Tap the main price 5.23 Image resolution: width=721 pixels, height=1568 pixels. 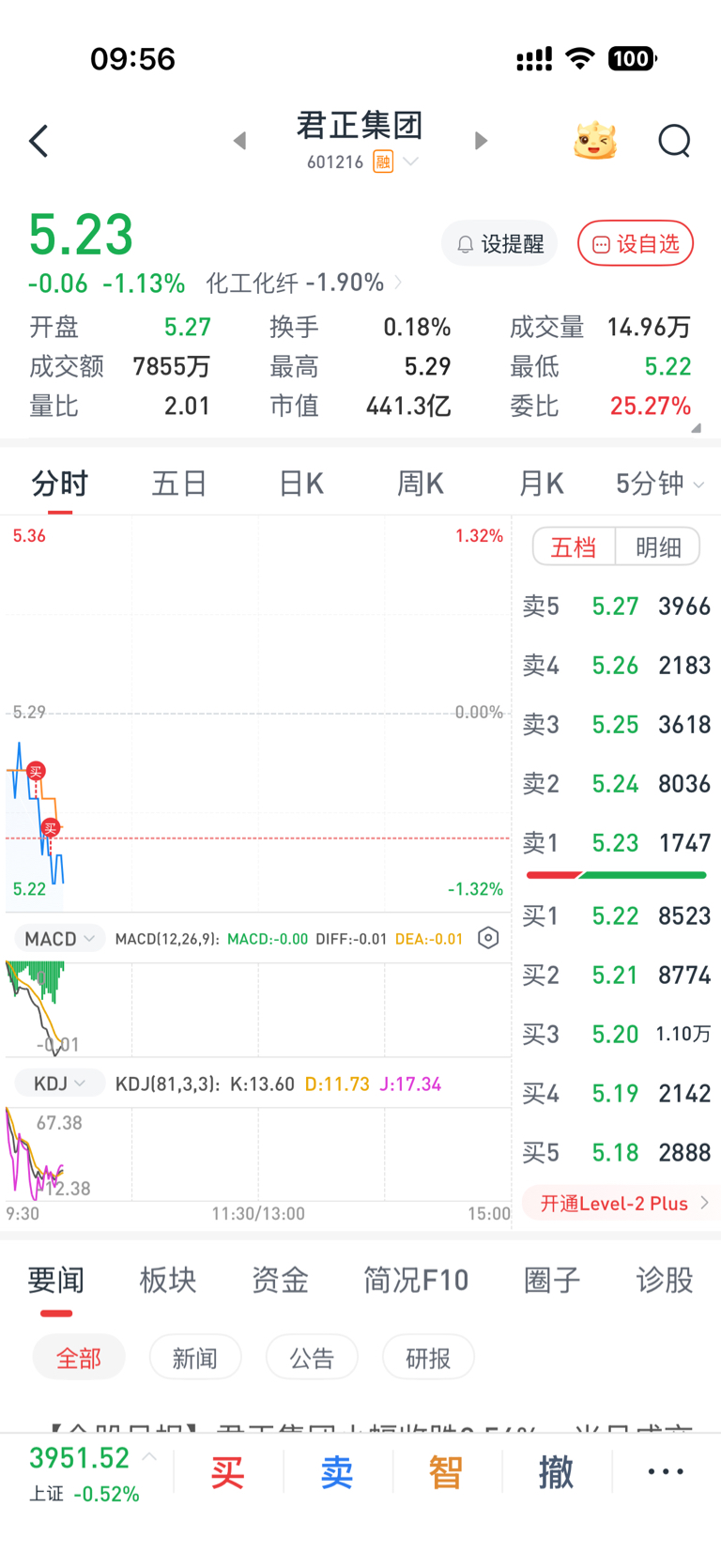[x=81, y=235]
